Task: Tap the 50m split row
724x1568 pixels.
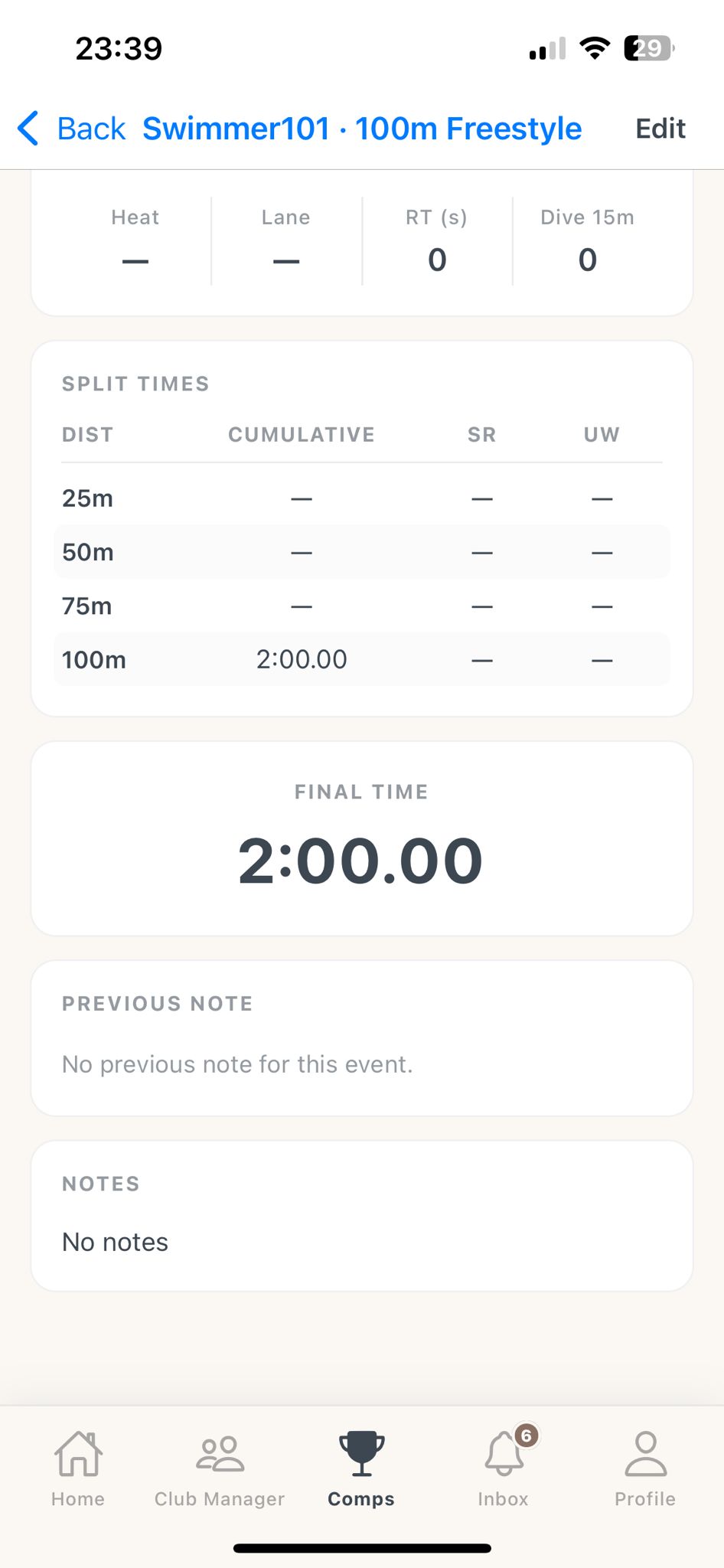Action: (362, 552)
